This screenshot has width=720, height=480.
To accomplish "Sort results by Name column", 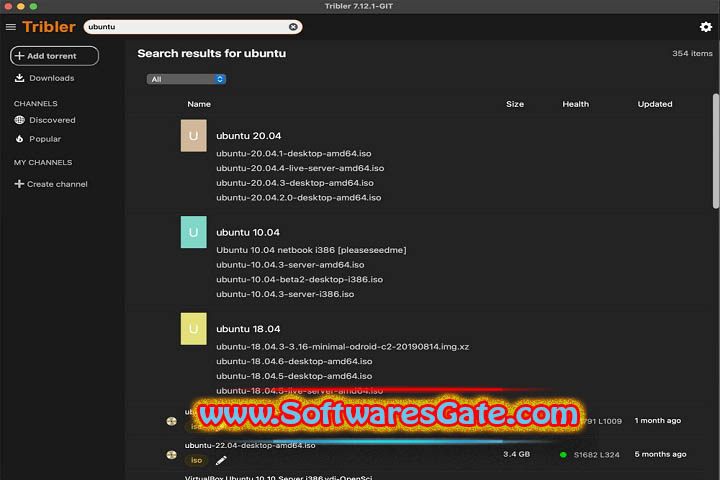I will tap(199, 104).
